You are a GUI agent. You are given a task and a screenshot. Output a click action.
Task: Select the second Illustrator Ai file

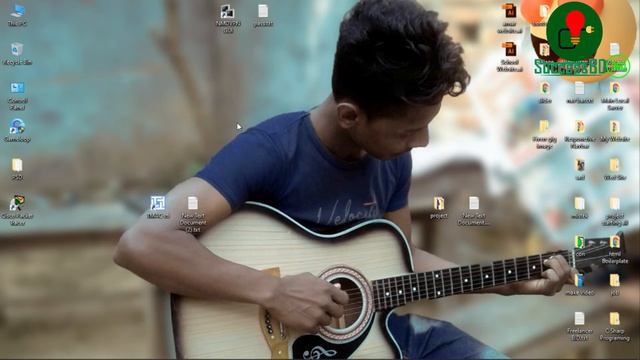tap(509, 57)
